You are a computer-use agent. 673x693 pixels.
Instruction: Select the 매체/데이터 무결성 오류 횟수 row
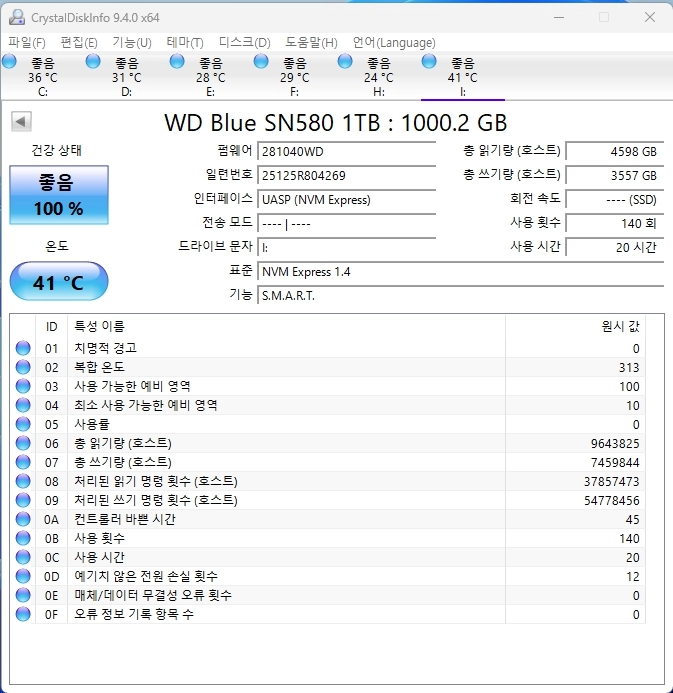327,595
